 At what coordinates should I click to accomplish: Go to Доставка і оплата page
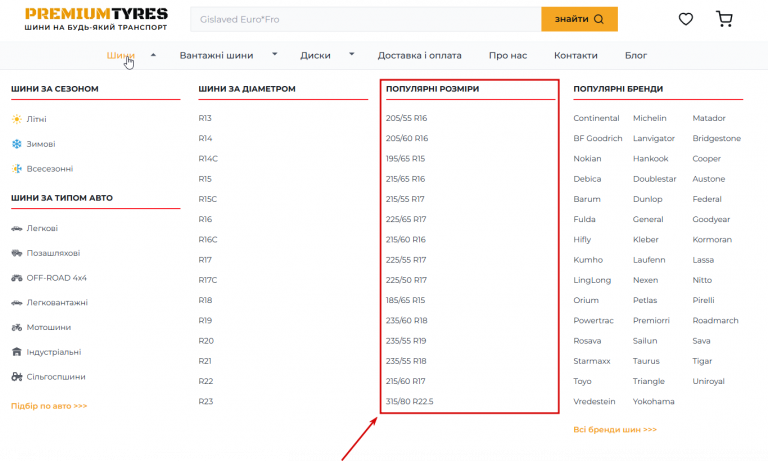419,55
